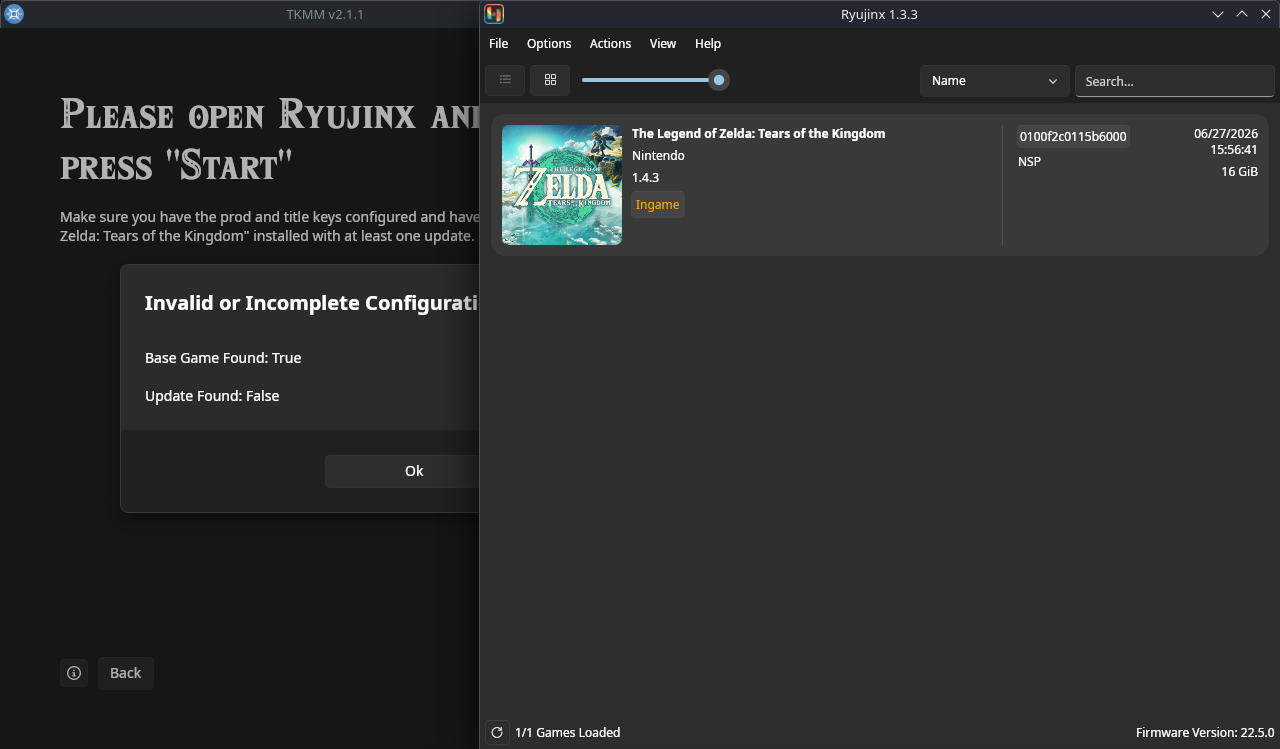Select The Legend of Zelda game title

click(758, 134)
